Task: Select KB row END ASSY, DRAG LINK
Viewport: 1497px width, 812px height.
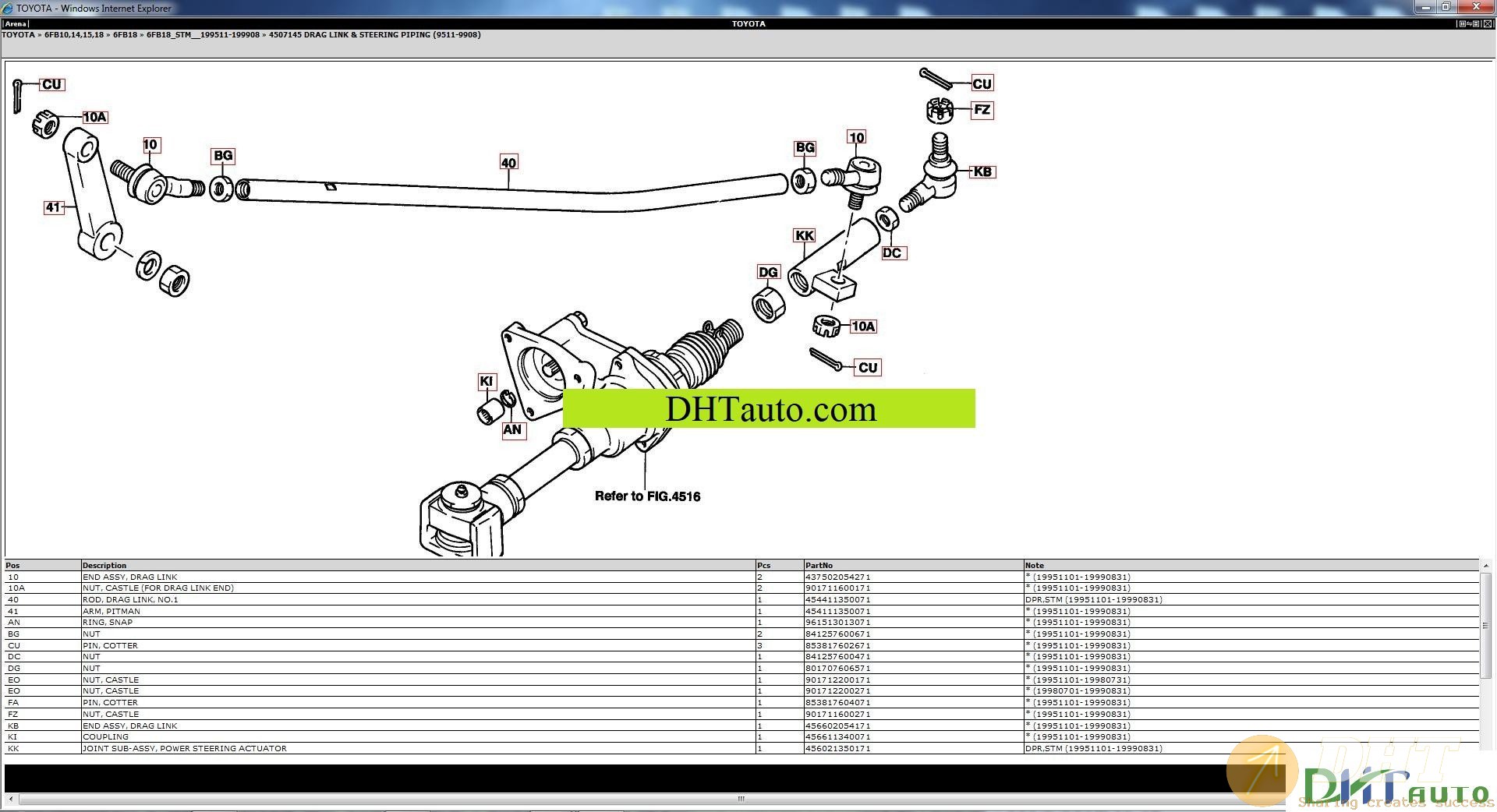Action: coord(741,726)
